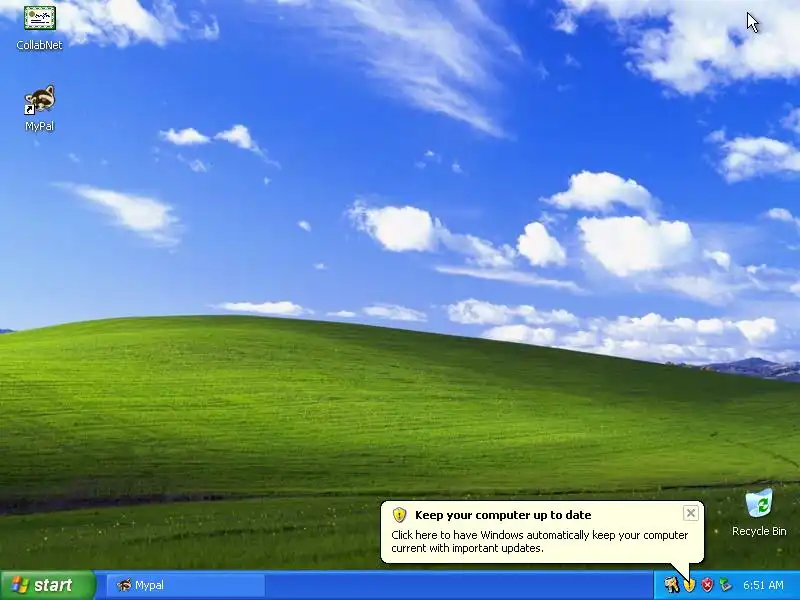Click the balloon's automatic updates message text
800x600 pixels.
(539, 541)
